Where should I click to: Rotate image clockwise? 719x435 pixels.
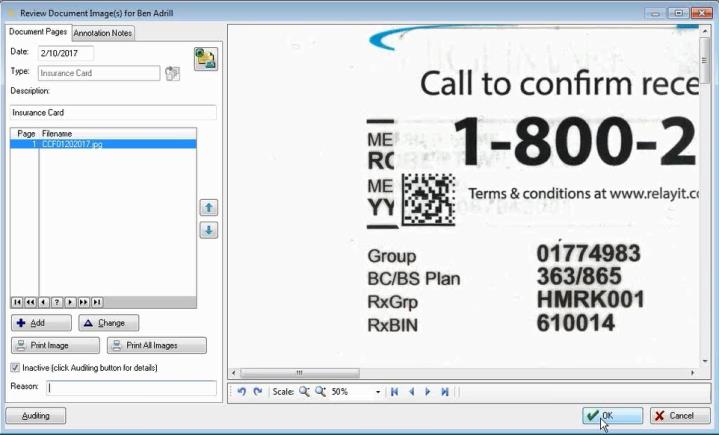(x=258, y=392)
